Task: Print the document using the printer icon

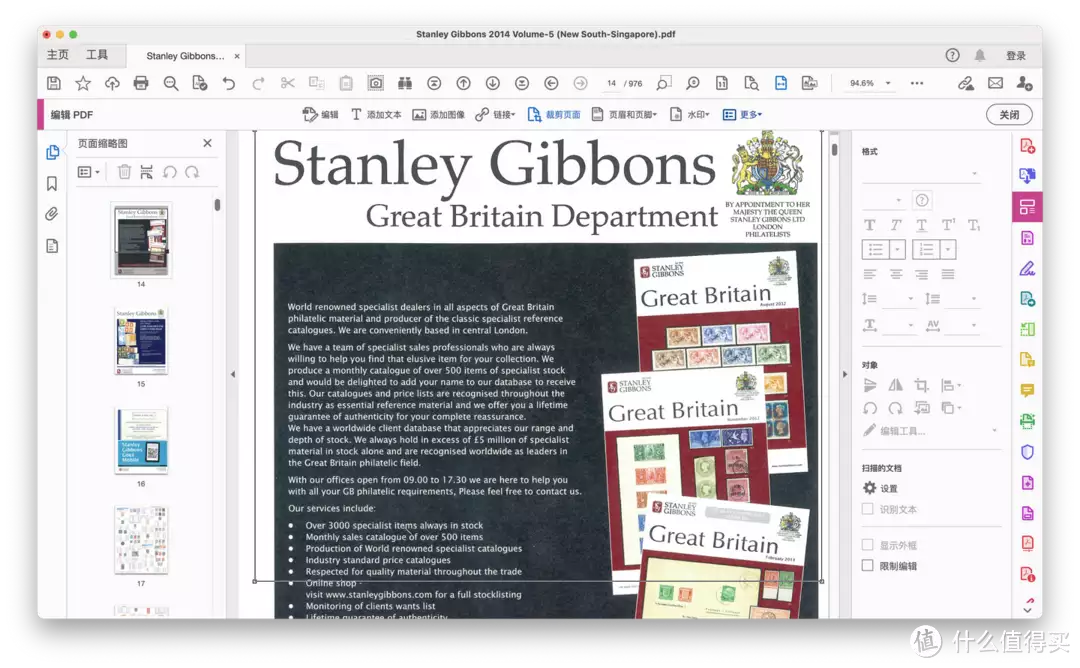Action: tap(141, 83)
